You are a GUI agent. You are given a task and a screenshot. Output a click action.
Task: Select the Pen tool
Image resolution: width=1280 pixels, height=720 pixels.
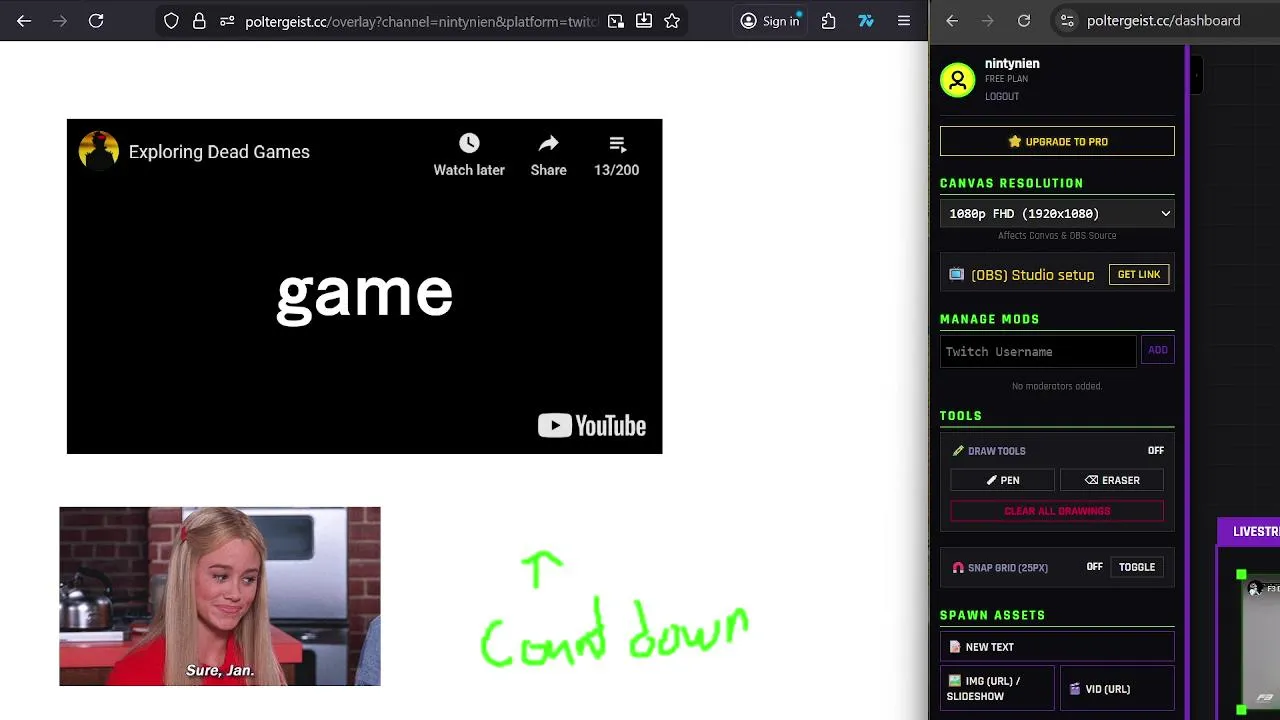point(1002,480)
